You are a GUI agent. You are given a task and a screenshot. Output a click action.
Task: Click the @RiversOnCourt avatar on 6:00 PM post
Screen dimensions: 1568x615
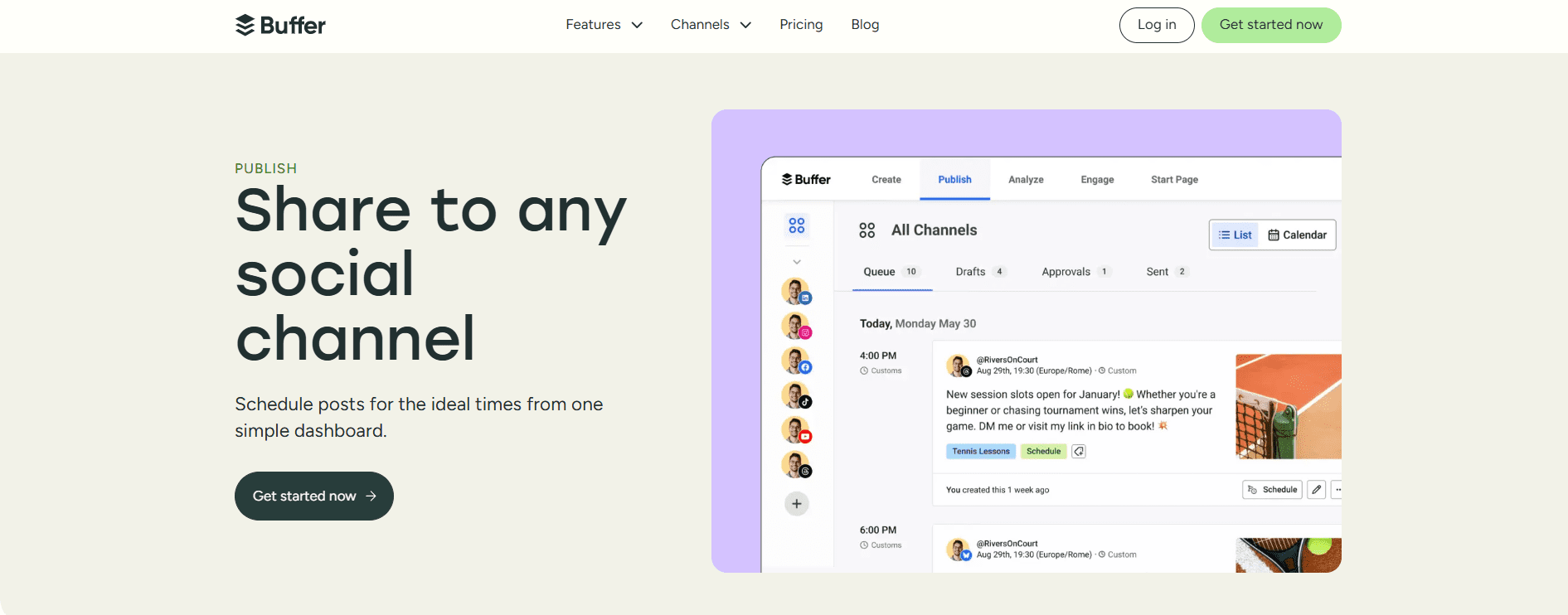[959, 550]
